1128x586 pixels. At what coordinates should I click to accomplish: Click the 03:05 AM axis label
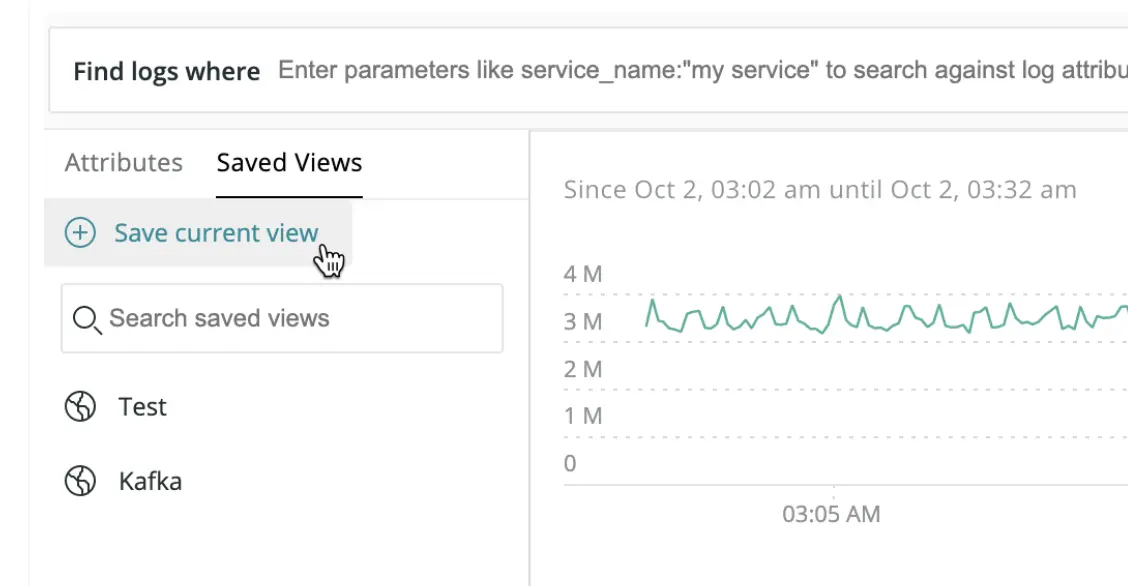pyautogui.click(x=832, y=513)
